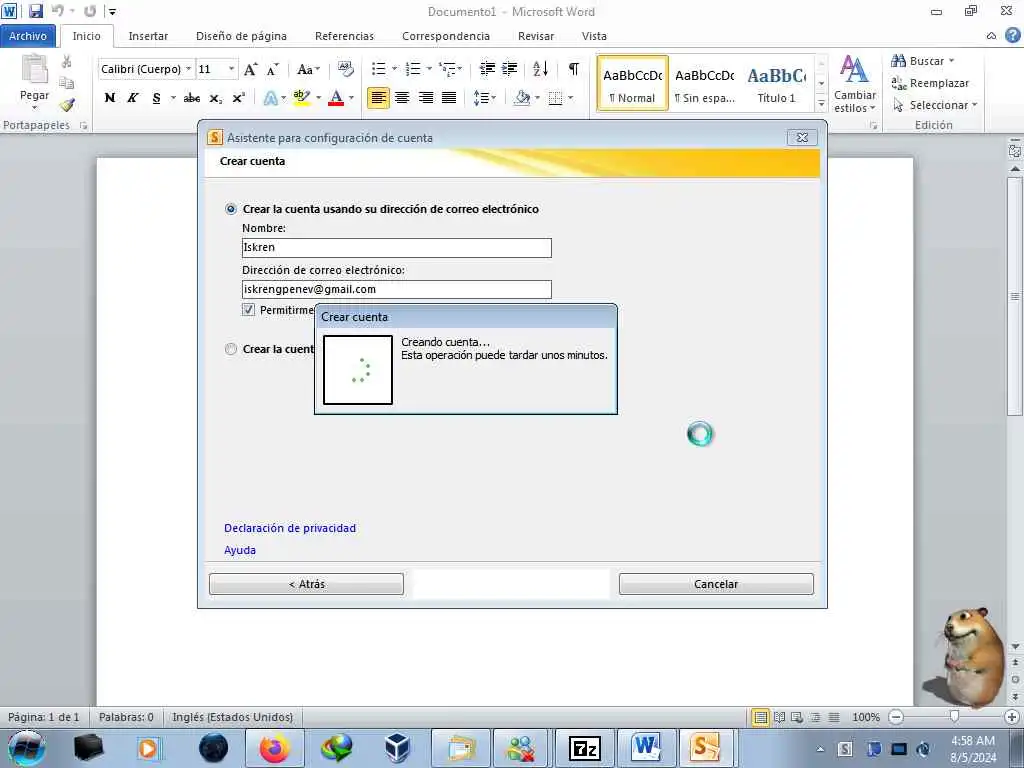Open the font size 11 dropdown
This screenshot has height=768, width=1024.
click(x=231, y=69)
